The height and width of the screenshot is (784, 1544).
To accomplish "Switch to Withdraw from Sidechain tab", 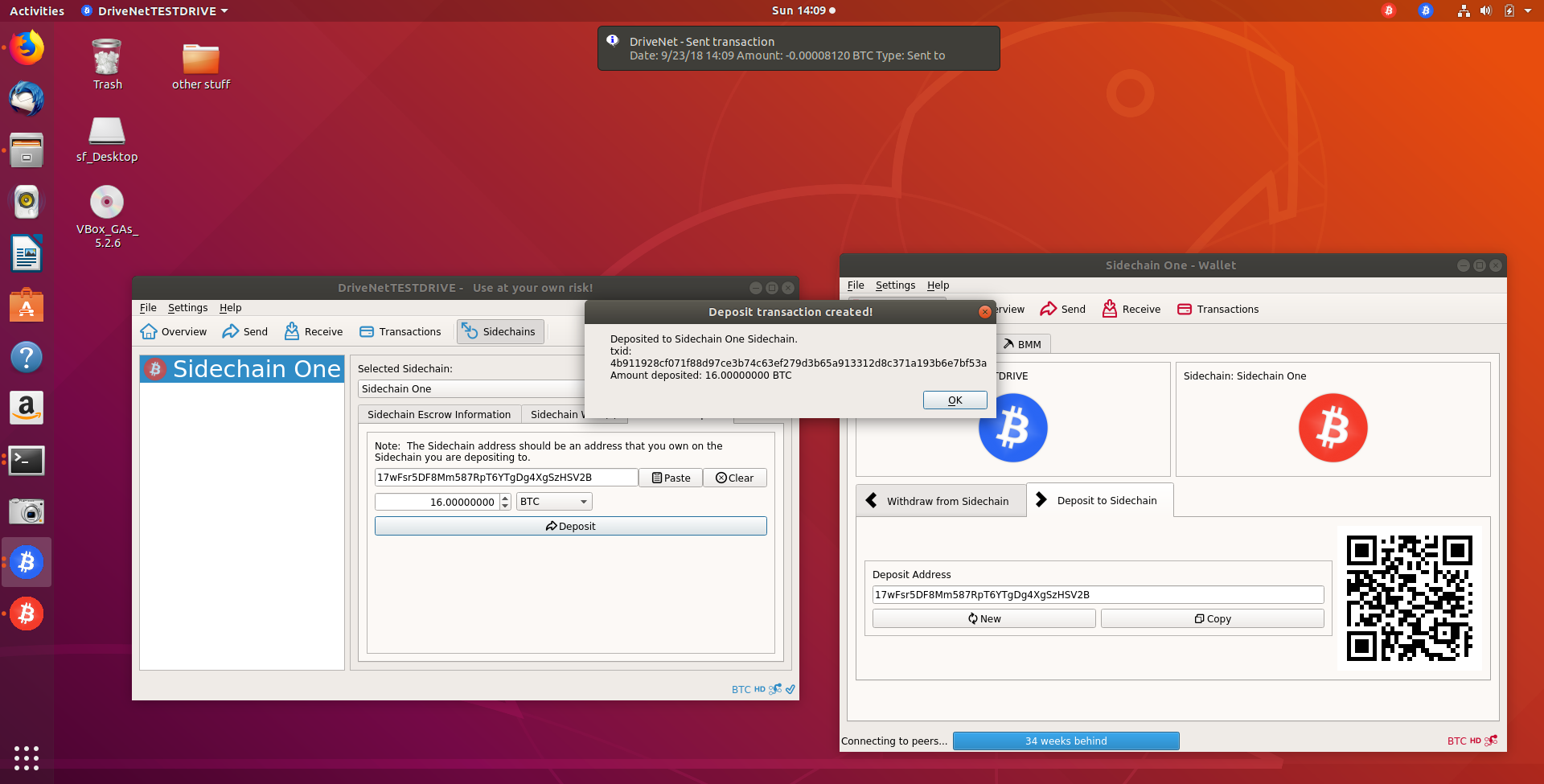I will [941, 500].
